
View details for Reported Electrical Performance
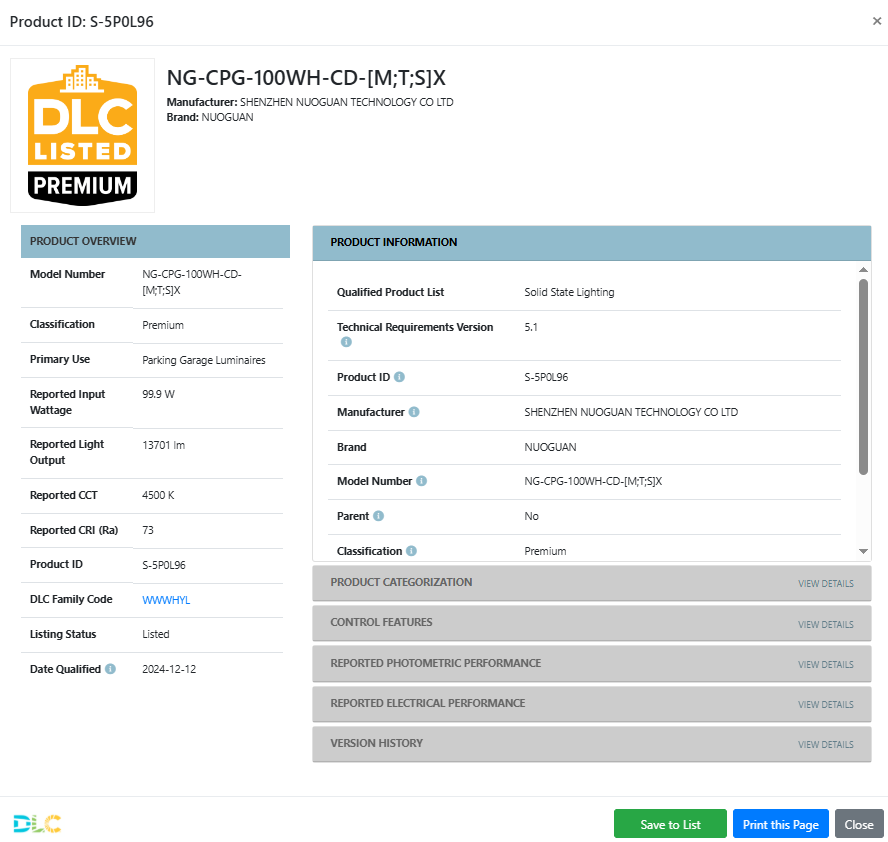coord(825,705)
